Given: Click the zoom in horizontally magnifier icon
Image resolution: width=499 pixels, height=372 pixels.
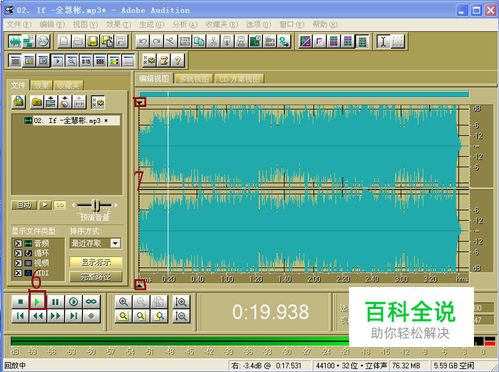Looking at the screenshot, I should click(x=123, y=302).
